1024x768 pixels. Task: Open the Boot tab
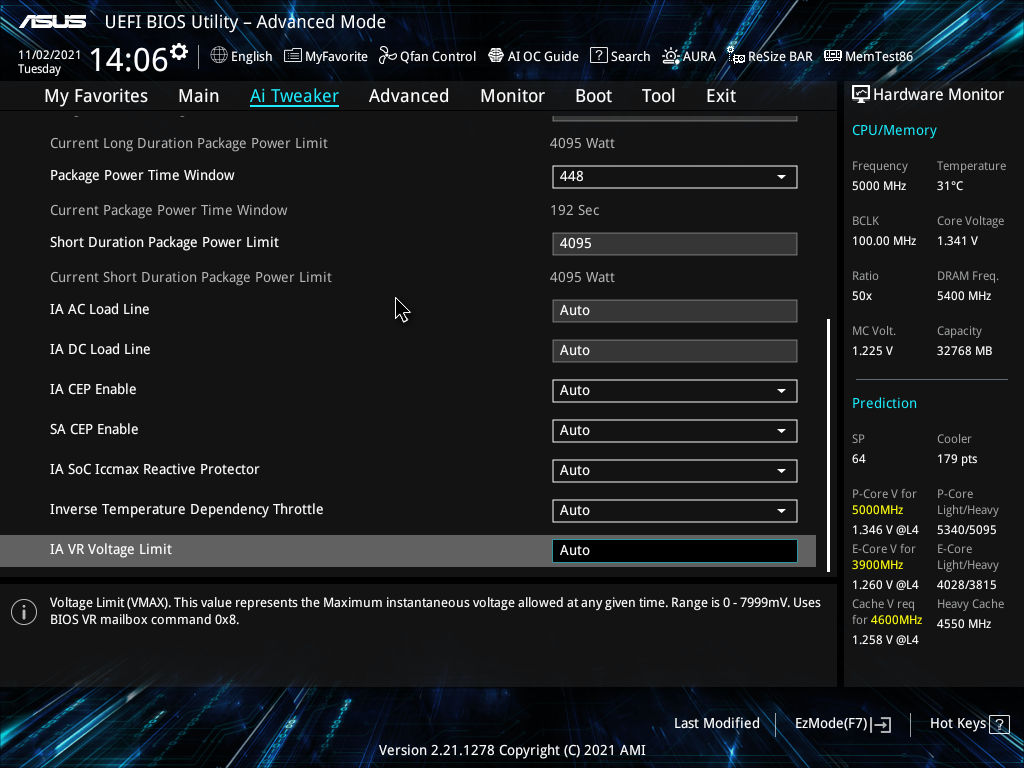point(594,96)
